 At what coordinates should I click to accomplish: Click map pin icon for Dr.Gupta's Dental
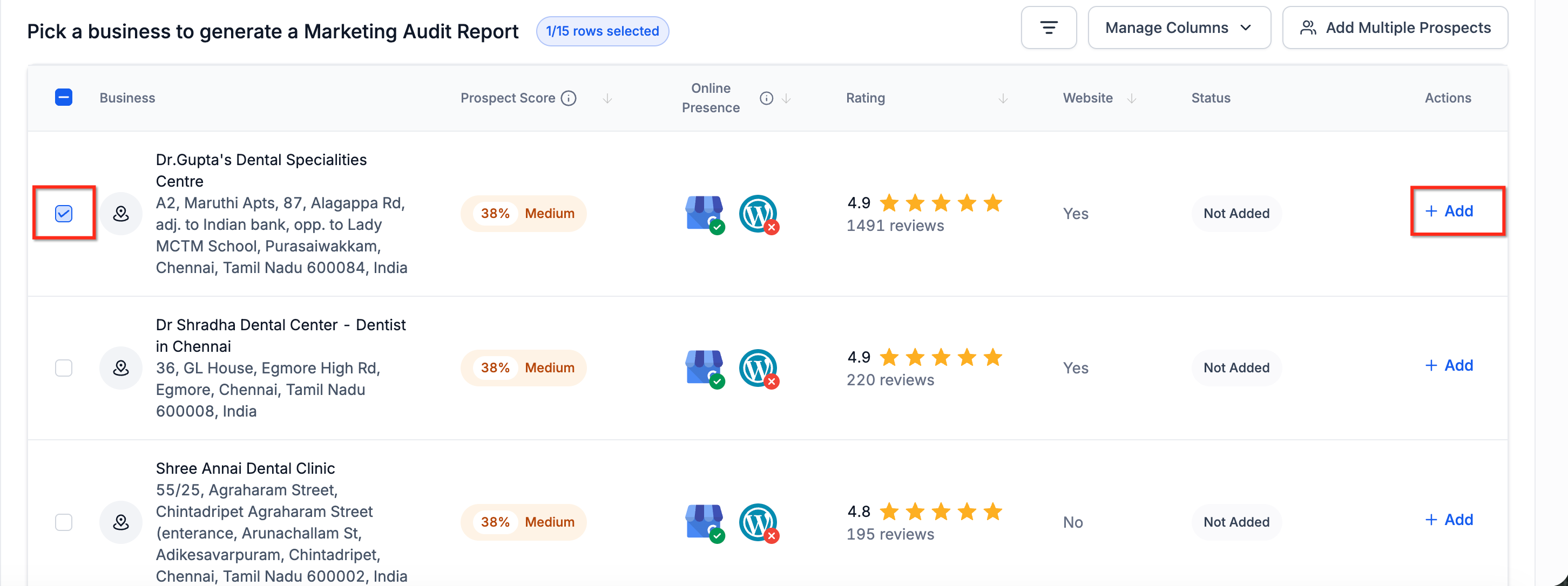[121, 214]
